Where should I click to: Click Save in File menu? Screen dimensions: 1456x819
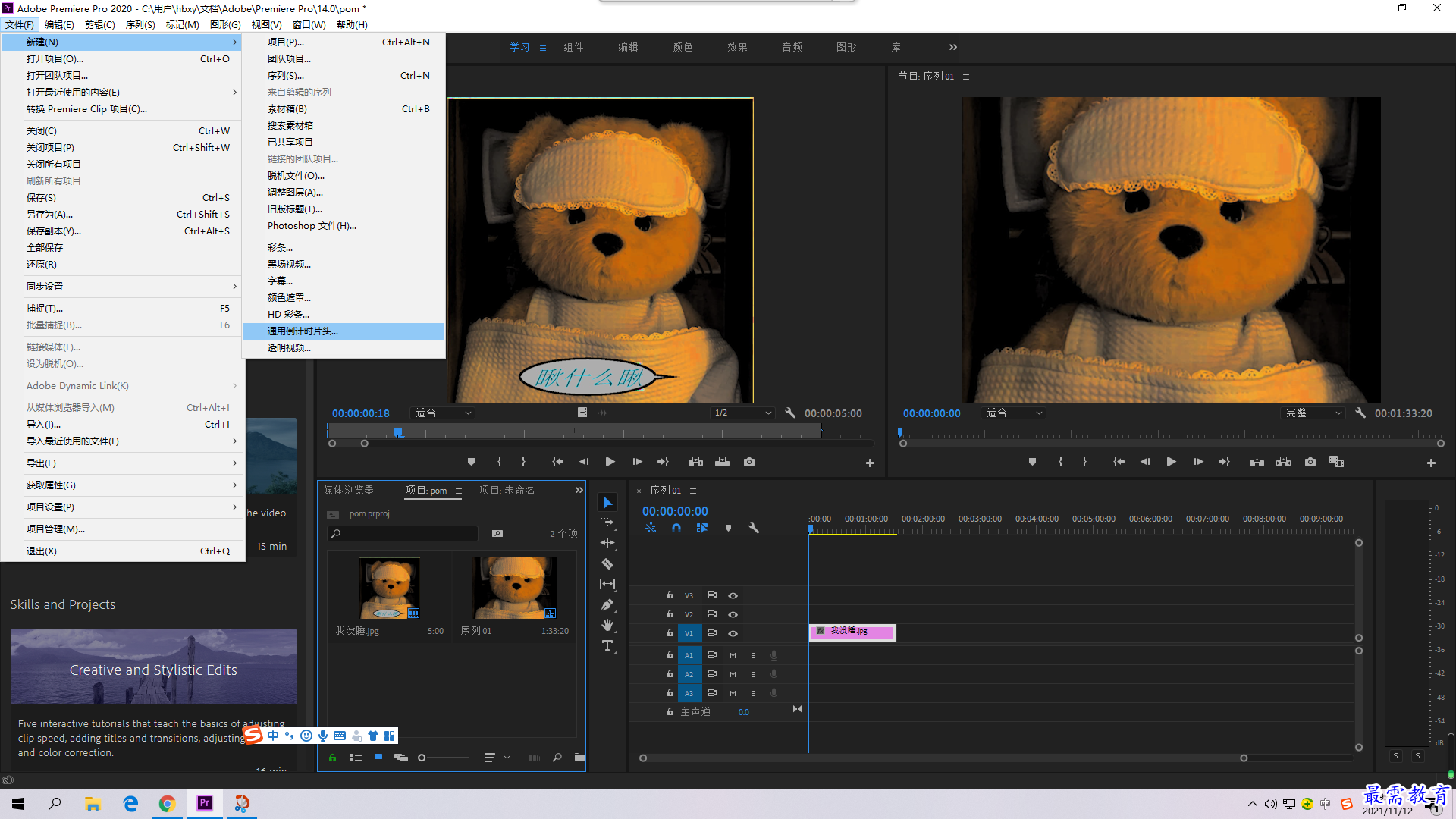coord(123,198)
